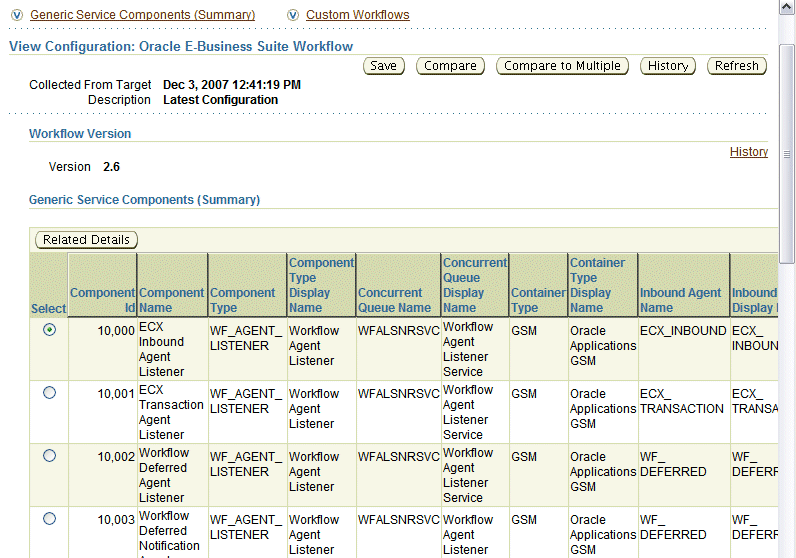Screen dimensions: 796x558
Task: Click the scrollbar up arrow
Action: point(786,7)
